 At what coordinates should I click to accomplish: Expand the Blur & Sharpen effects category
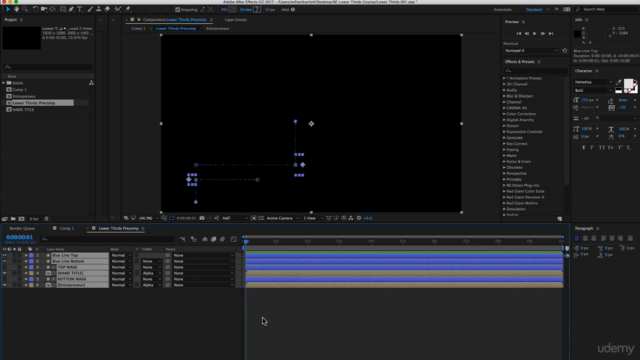click(x=504, y=96)
